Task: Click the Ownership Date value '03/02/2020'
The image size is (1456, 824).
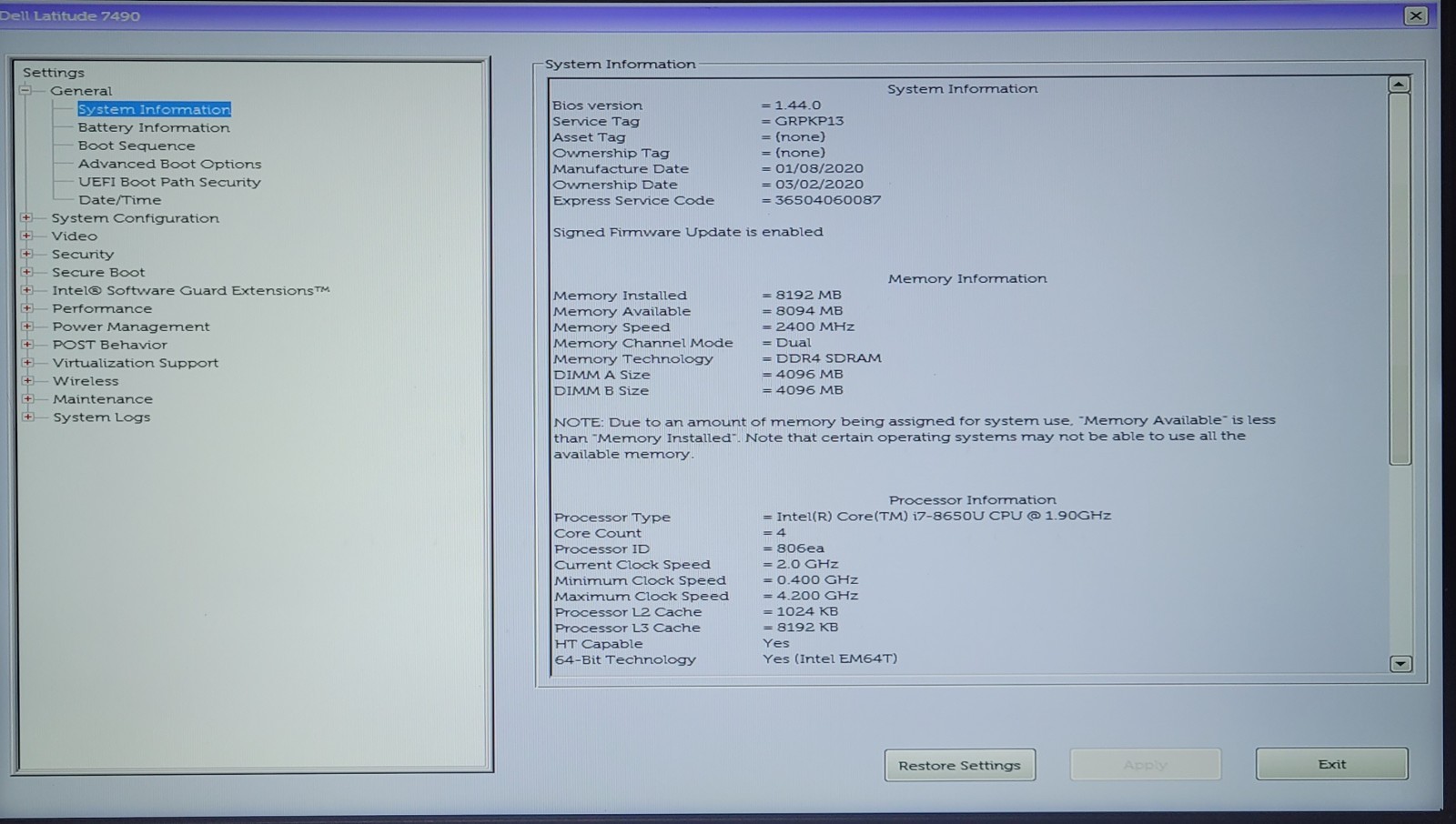Action: [x=819, y=184]
